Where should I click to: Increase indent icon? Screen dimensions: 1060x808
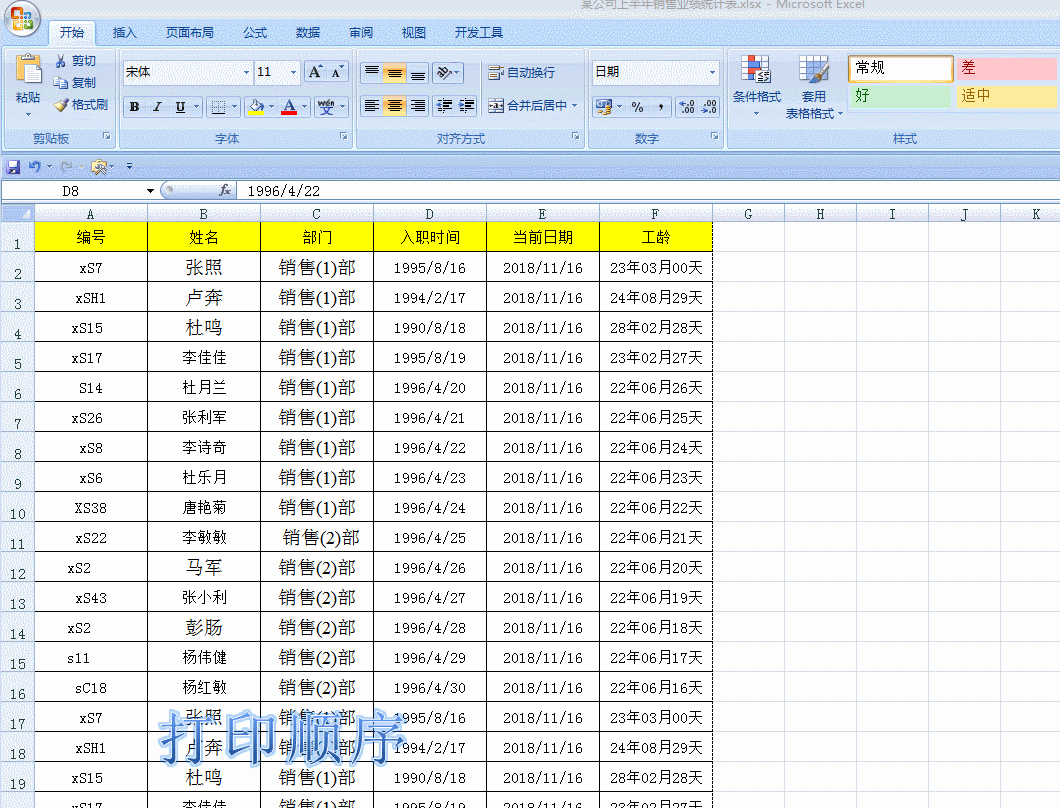click(x=466, y=105)
